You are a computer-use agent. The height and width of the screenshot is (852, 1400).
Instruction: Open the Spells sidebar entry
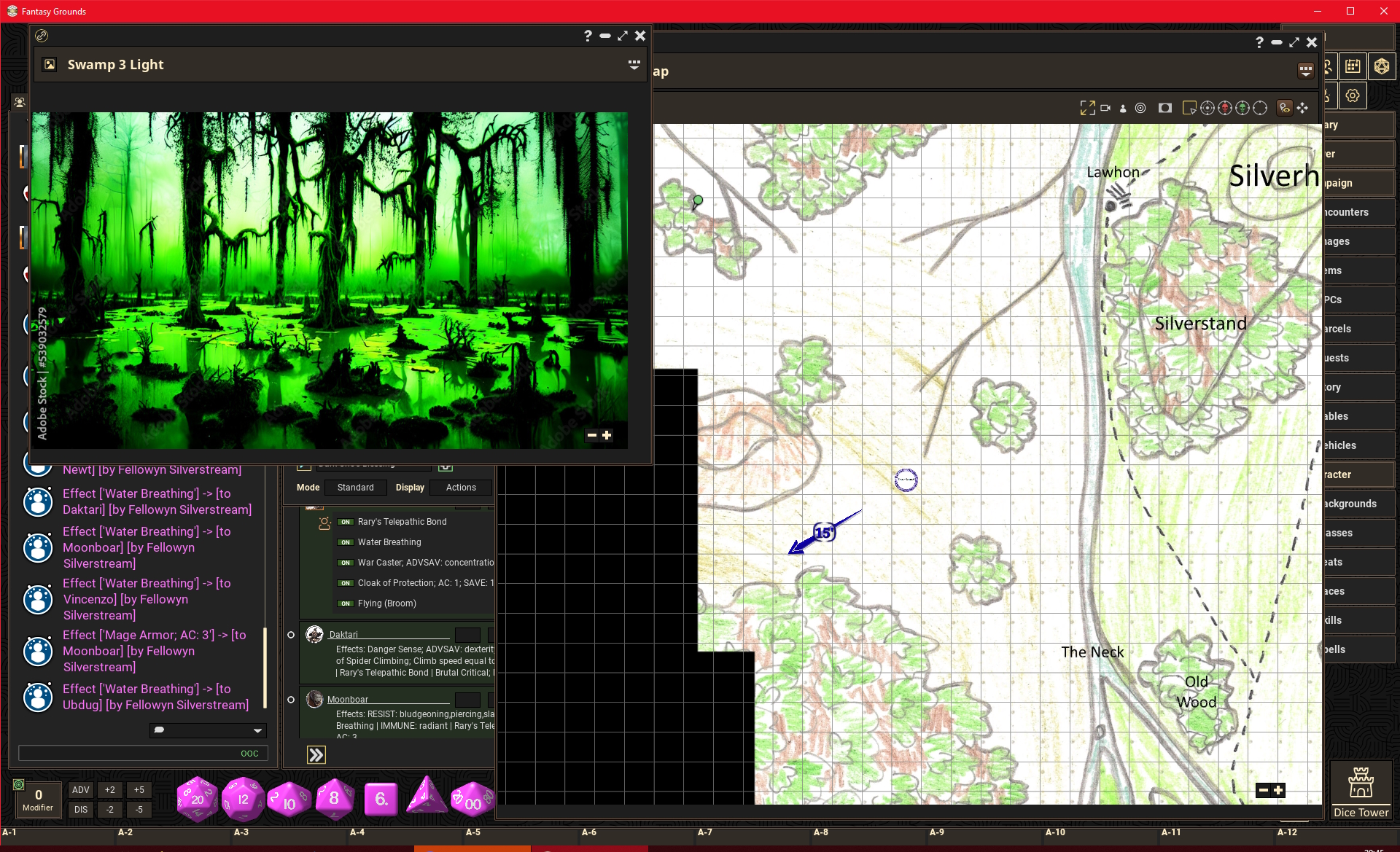(1356, 649)
